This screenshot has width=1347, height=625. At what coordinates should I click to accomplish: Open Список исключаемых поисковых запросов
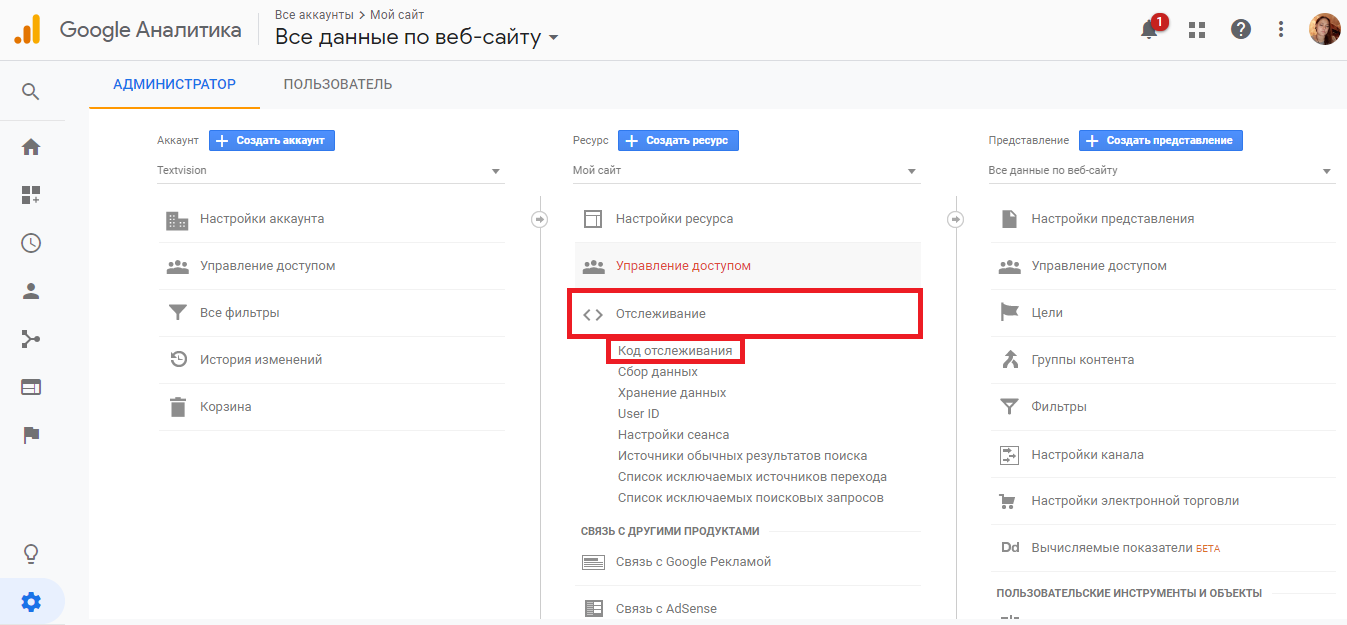(751, 498)
